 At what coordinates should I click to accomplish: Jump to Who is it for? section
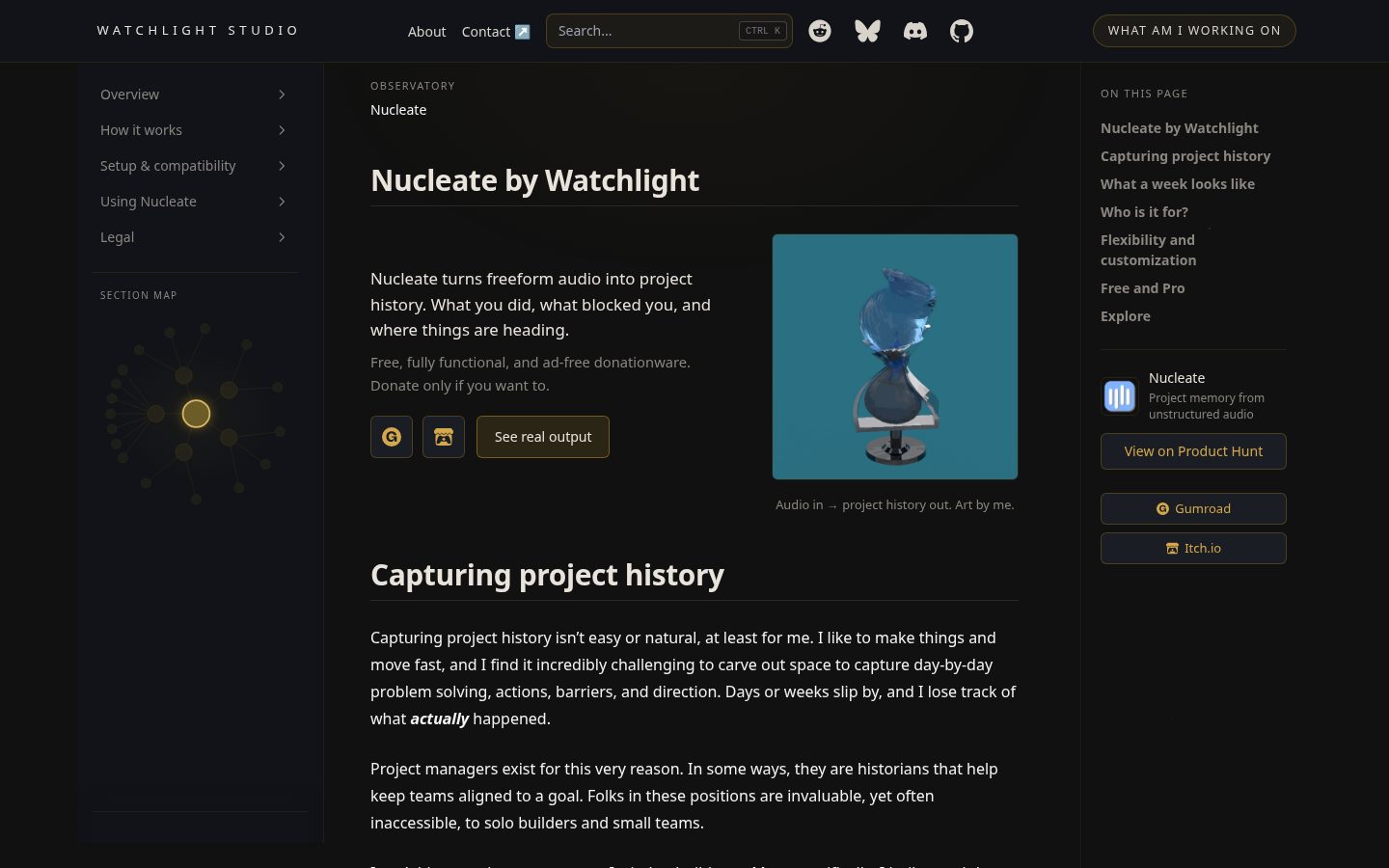1144,212
